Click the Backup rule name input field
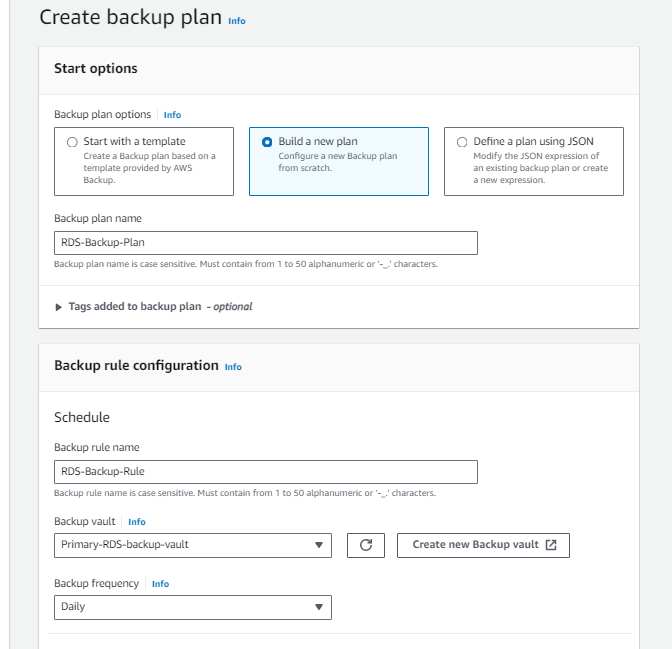Viewport: 672px width, 649px height. 265,472
